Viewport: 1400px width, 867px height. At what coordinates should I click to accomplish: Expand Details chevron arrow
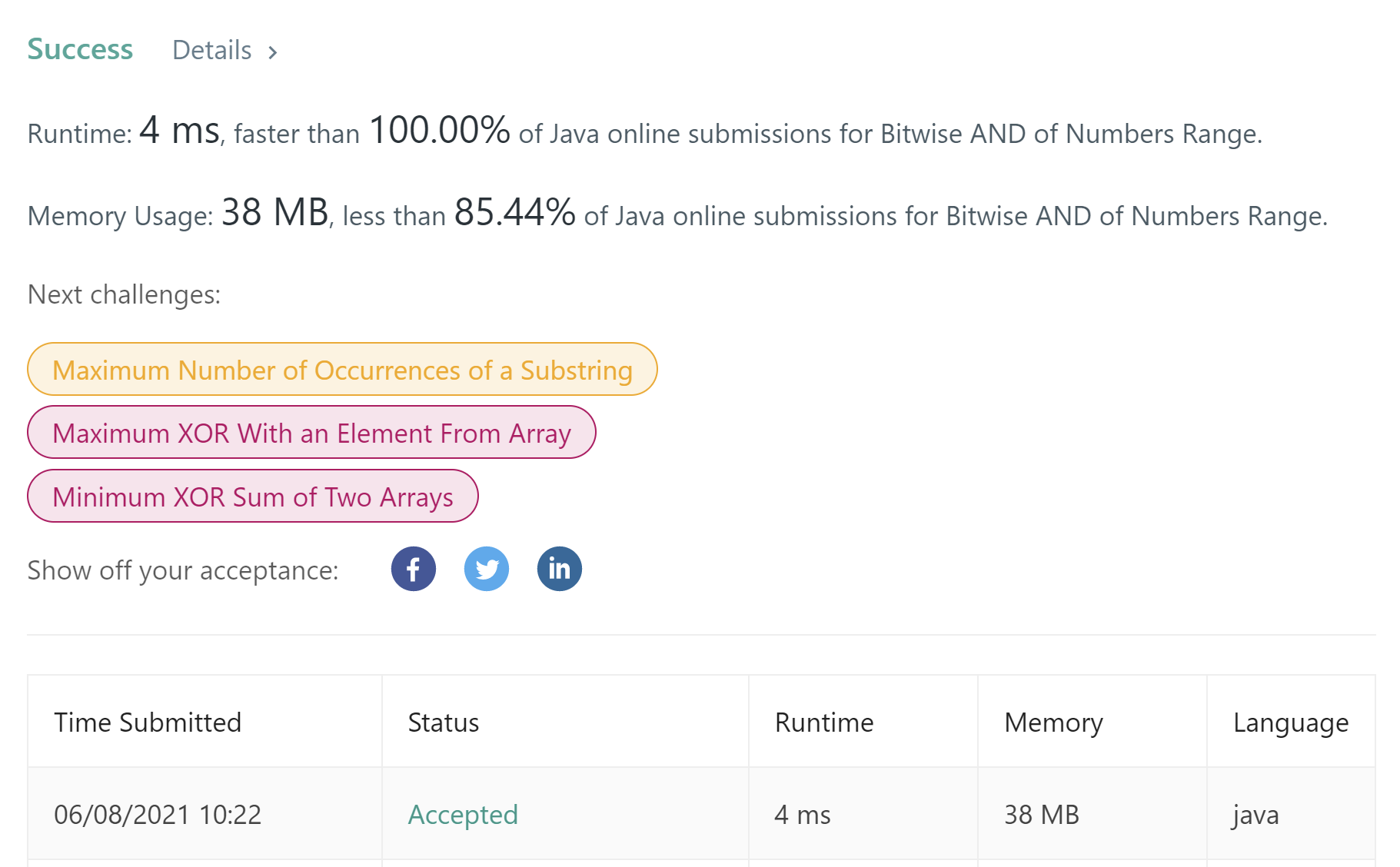272,52
